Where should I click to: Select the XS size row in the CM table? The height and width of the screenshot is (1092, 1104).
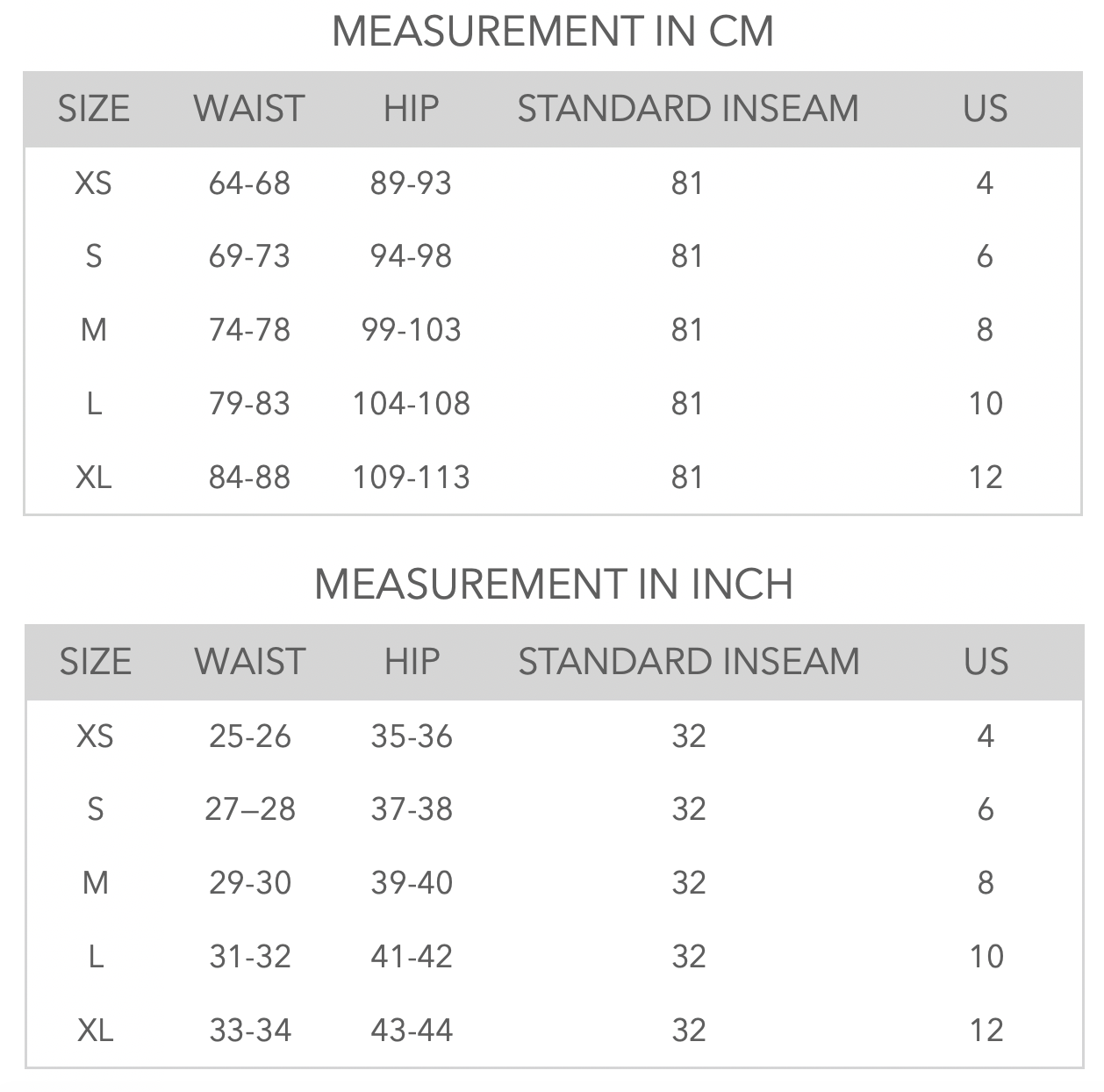pyautogui.click(x=553, y=183)
